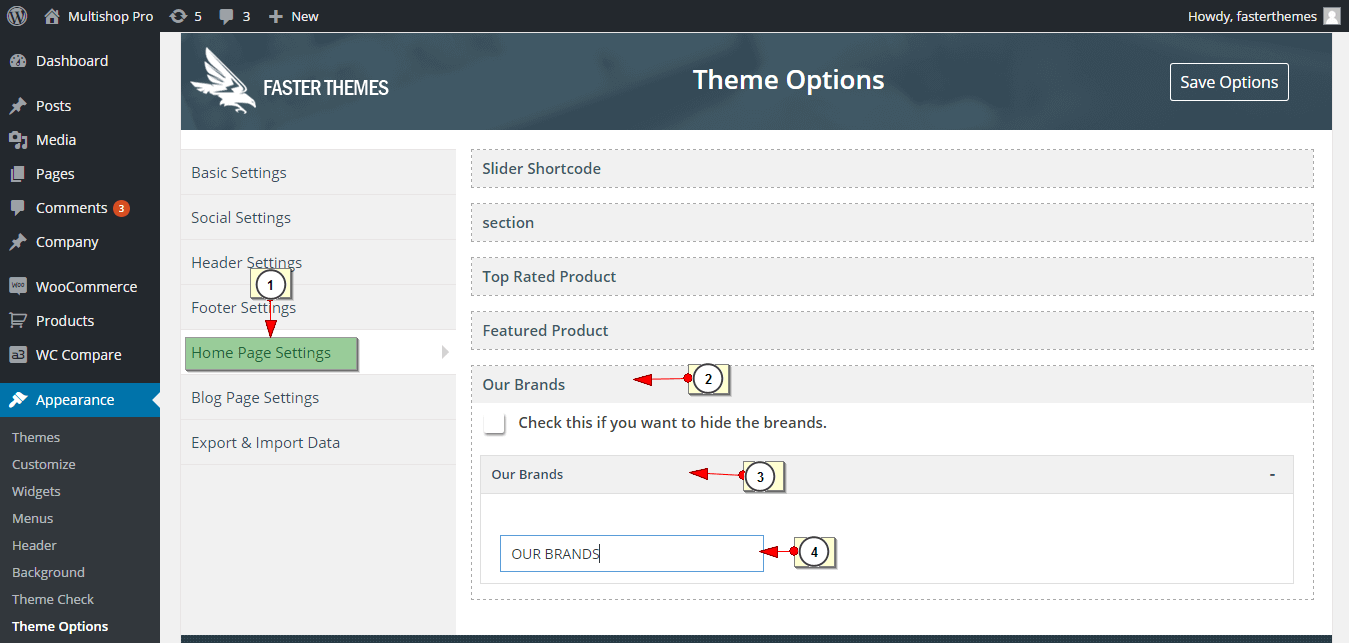Screen dimensions: 1349x643
Task: Open the WC Compare menu item
Action: [80, 355]
